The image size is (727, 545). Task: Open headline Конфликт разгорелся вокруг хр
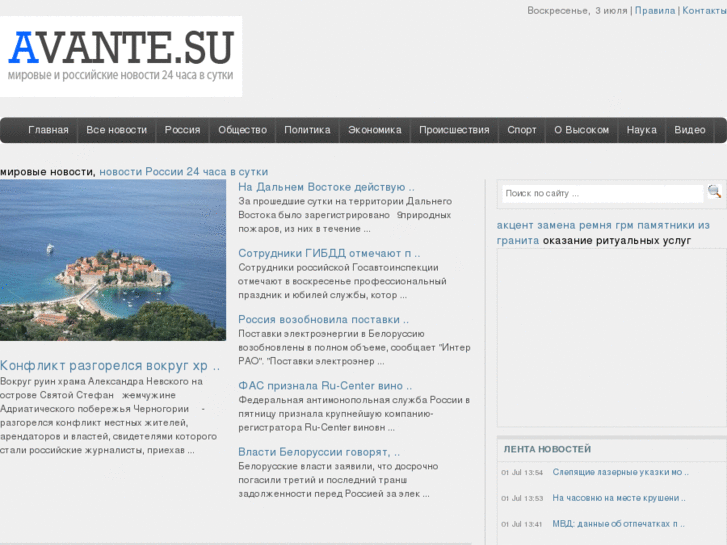click(110, 365)
